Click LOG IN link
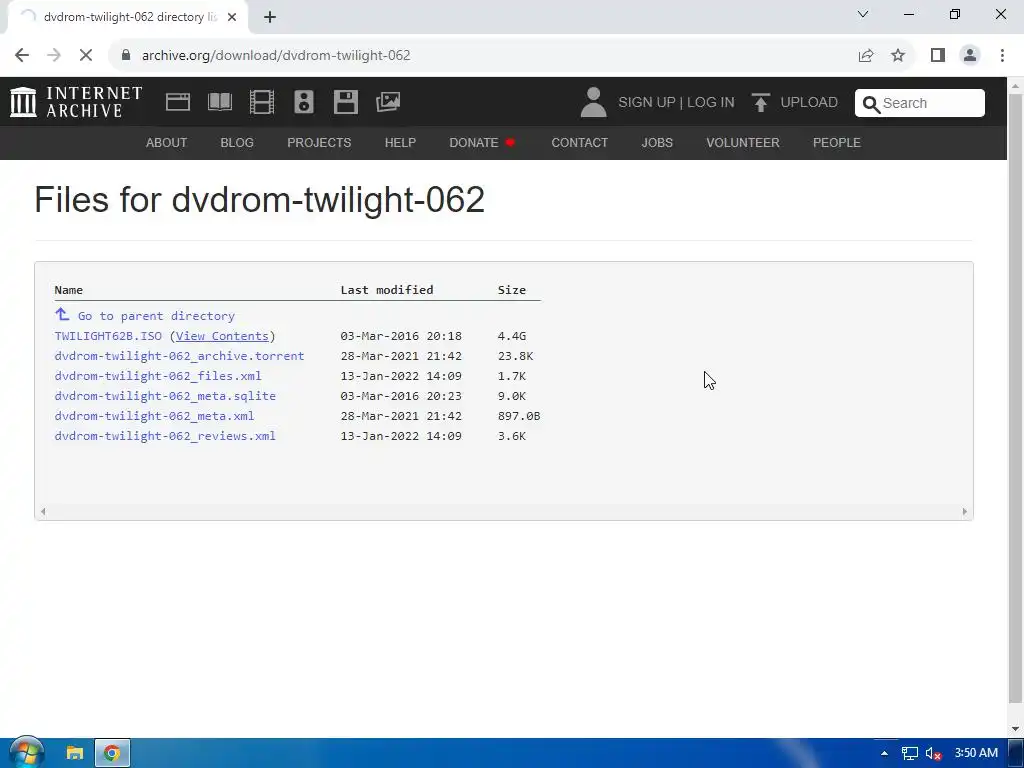The height and width of the screenshot is (768, 1024). [x=711, y=103]
